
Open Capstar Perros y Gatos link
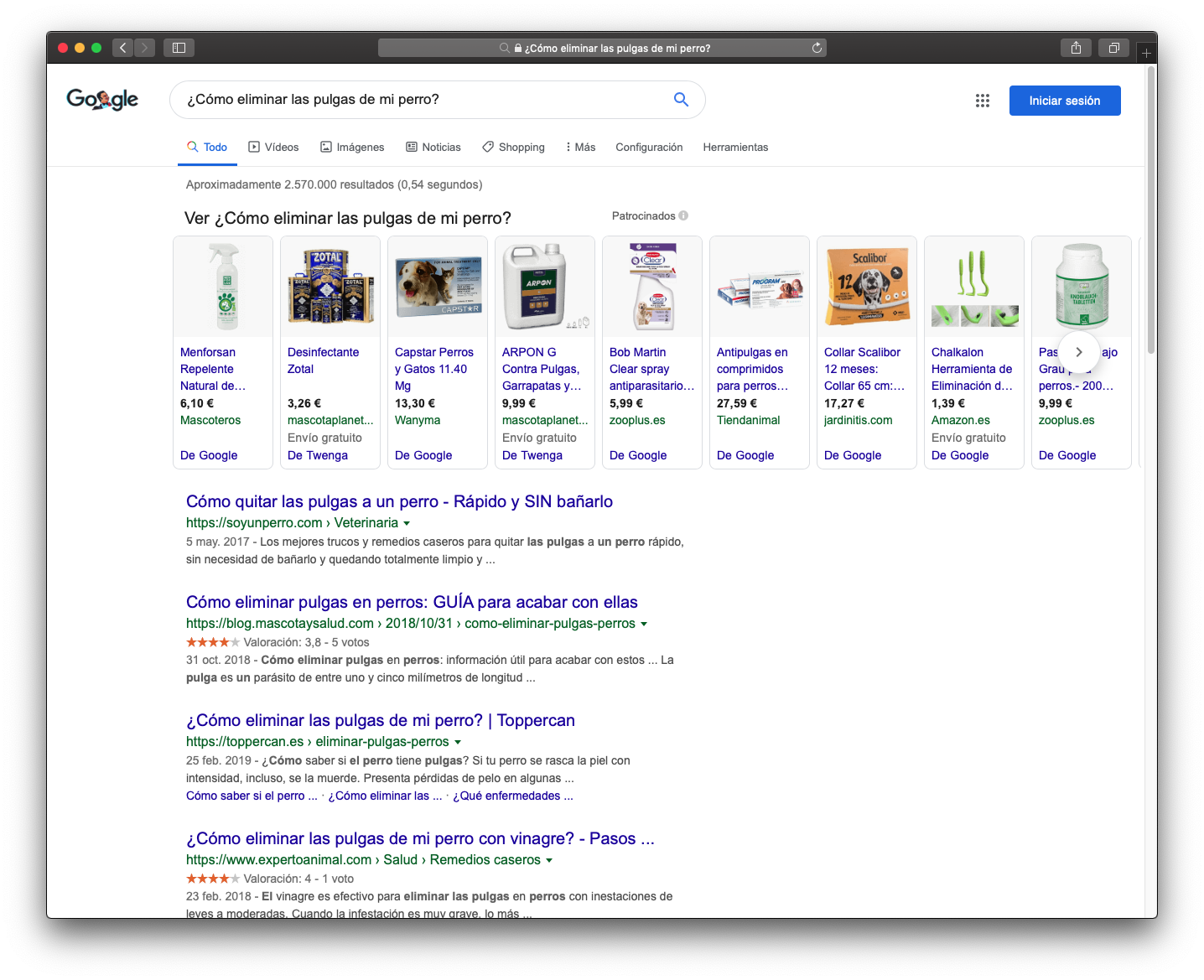click(x=434, y=369)
